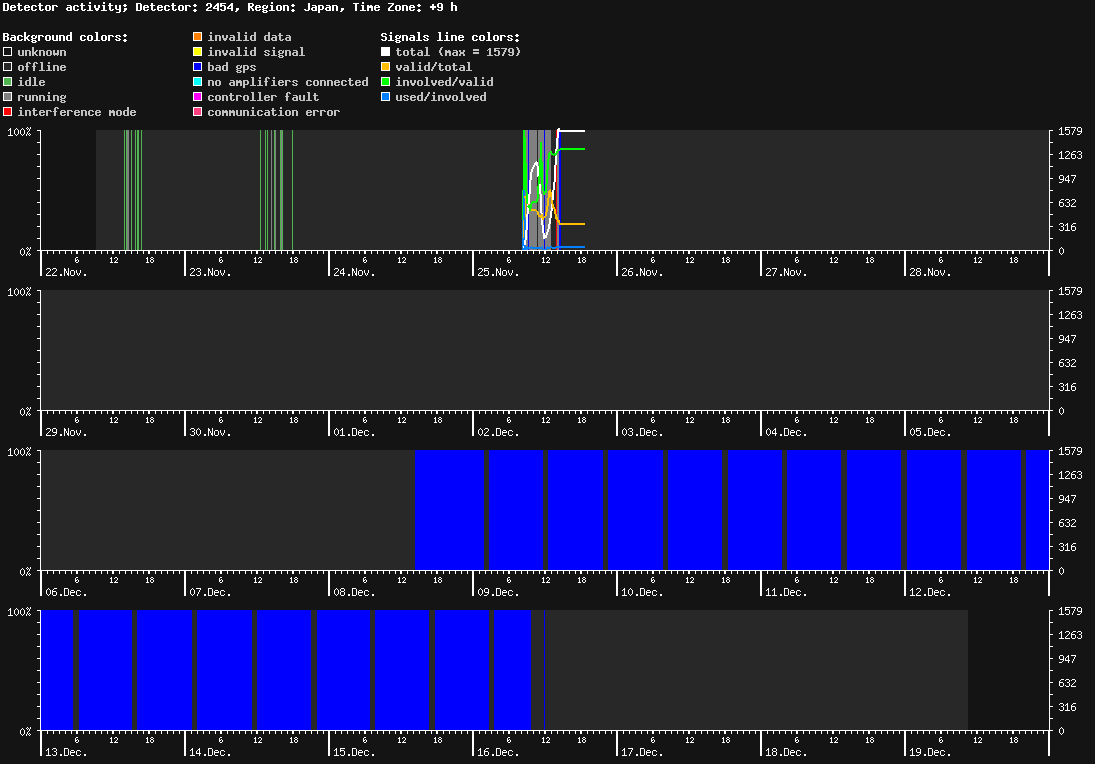Click the green idle legend swatch
The width and height of the screenshot is (1095, 764).
tap(8, 82)
